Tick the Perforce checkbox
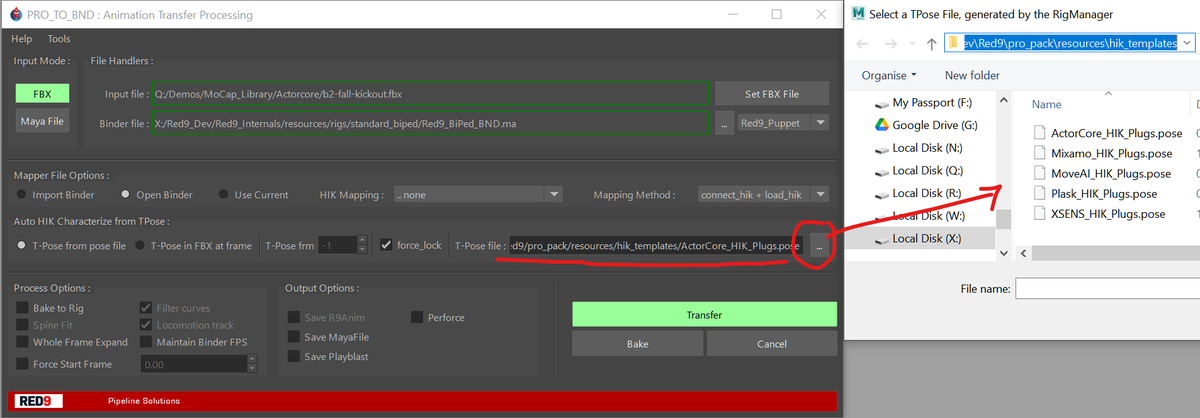1200x418 pixels. (417, 317)
